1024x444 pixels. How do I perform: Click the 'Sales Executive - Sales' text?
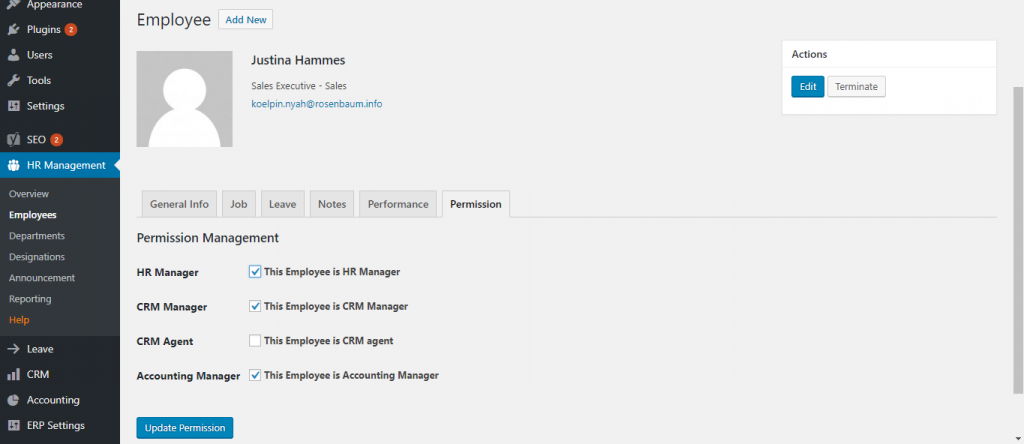(x=299, y=86)
